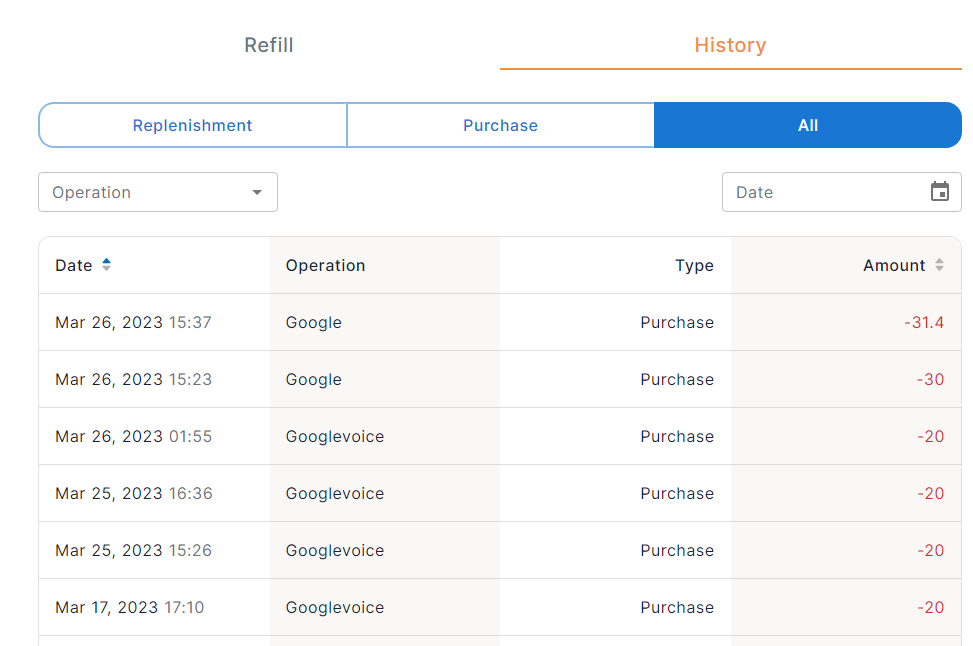Sort table by the Amount header

tap(894, 265)
